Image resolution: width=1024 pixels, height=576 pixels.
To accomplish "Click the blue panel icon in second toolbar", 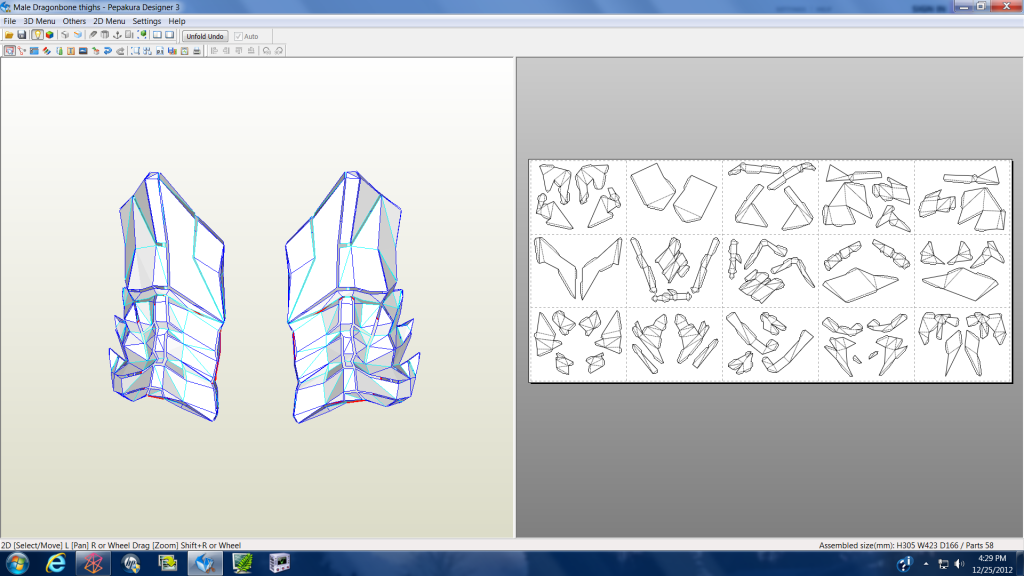I will pos(34,50).
